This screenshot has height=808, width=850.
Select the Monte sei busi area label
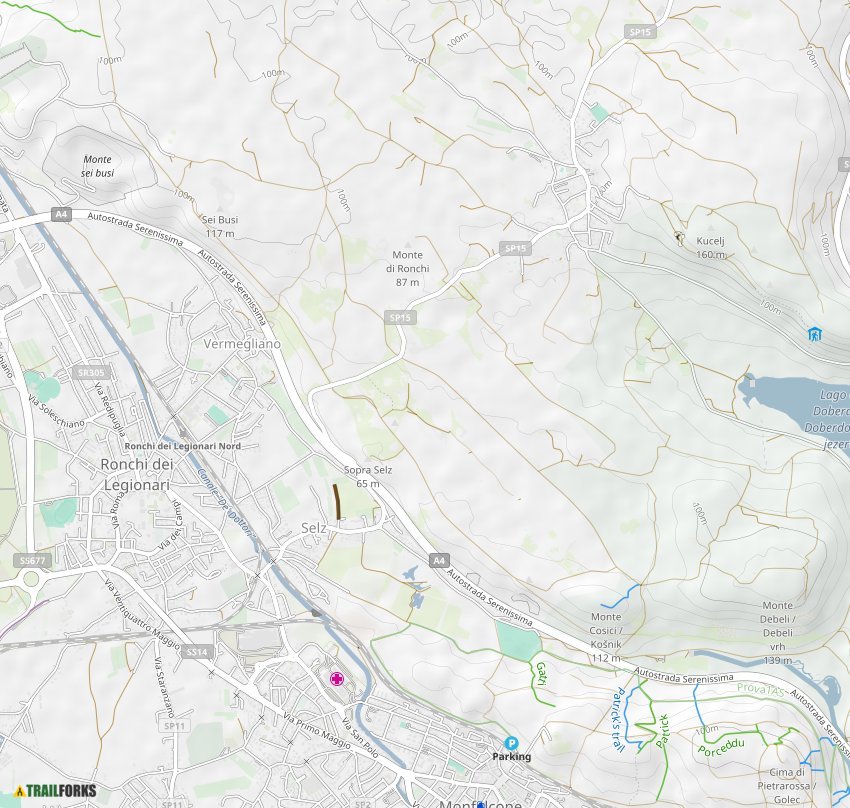(x=99, y=165)
